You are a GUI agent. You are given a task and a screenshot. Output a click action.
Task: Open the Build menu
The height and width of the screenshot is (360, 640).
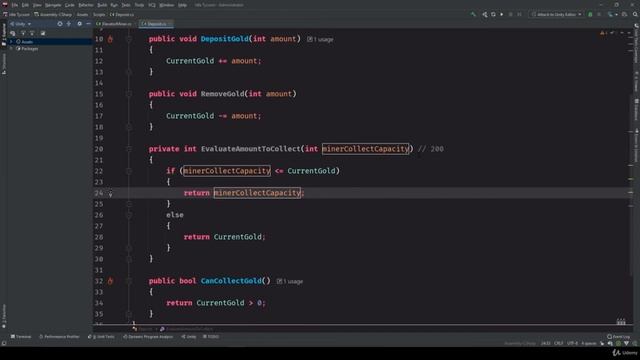click(x=102, y=5)
